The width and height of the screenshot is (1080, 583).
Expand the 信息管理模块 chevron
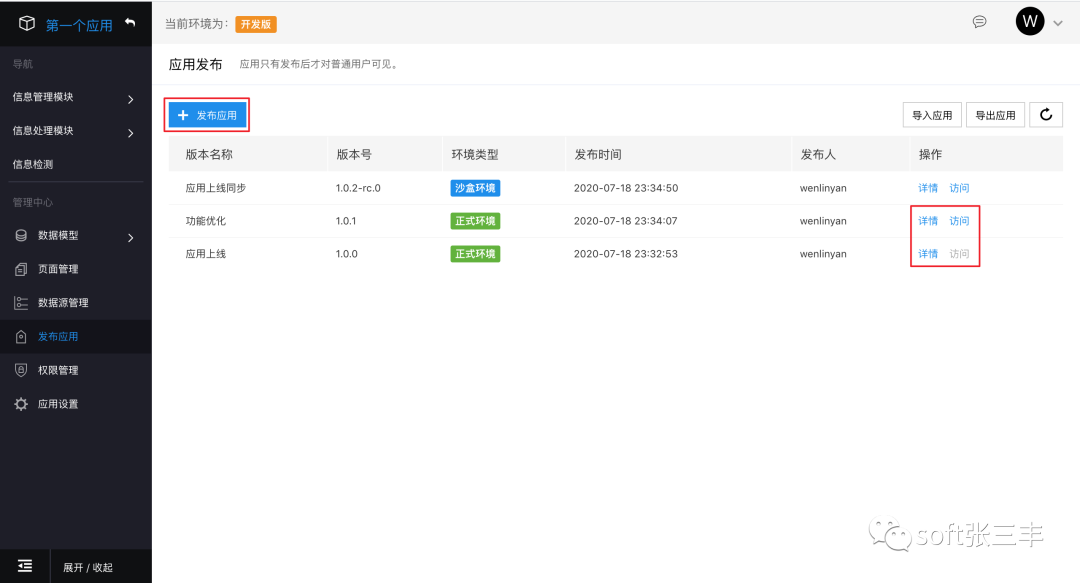click(131, 99)
